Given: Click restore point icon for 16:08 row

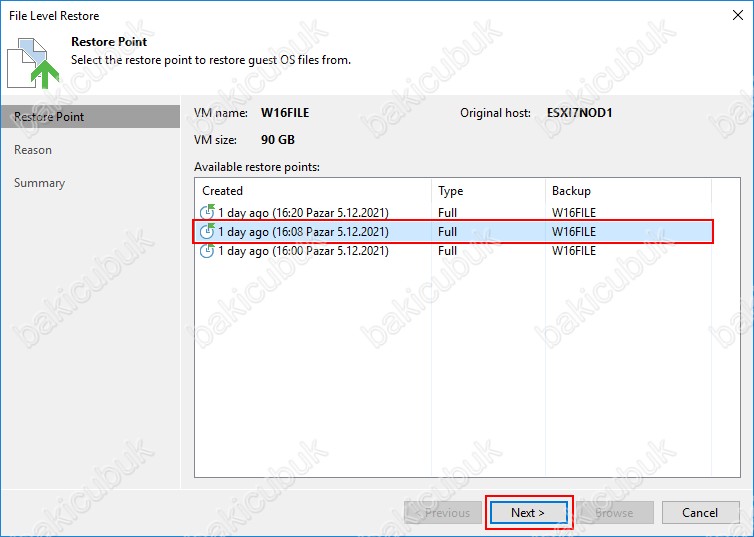Looking at the screenshot, I should click(207, 231).
